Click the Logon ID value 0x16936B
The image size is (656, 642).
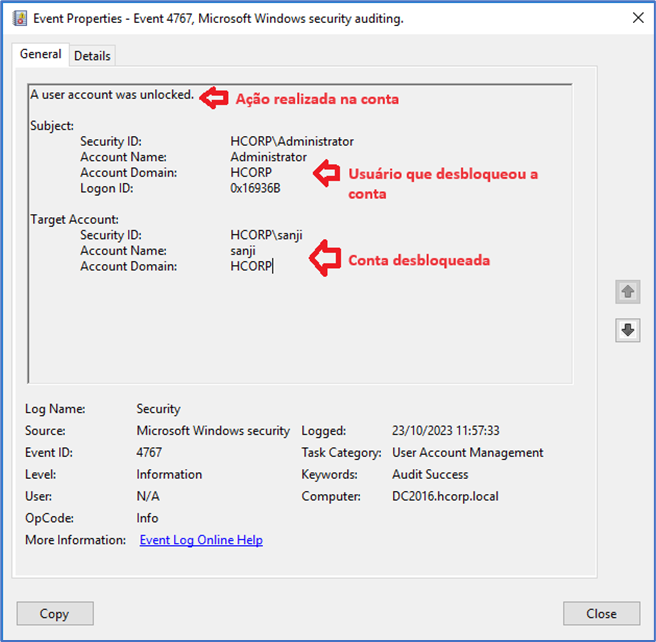pos(255,188)
